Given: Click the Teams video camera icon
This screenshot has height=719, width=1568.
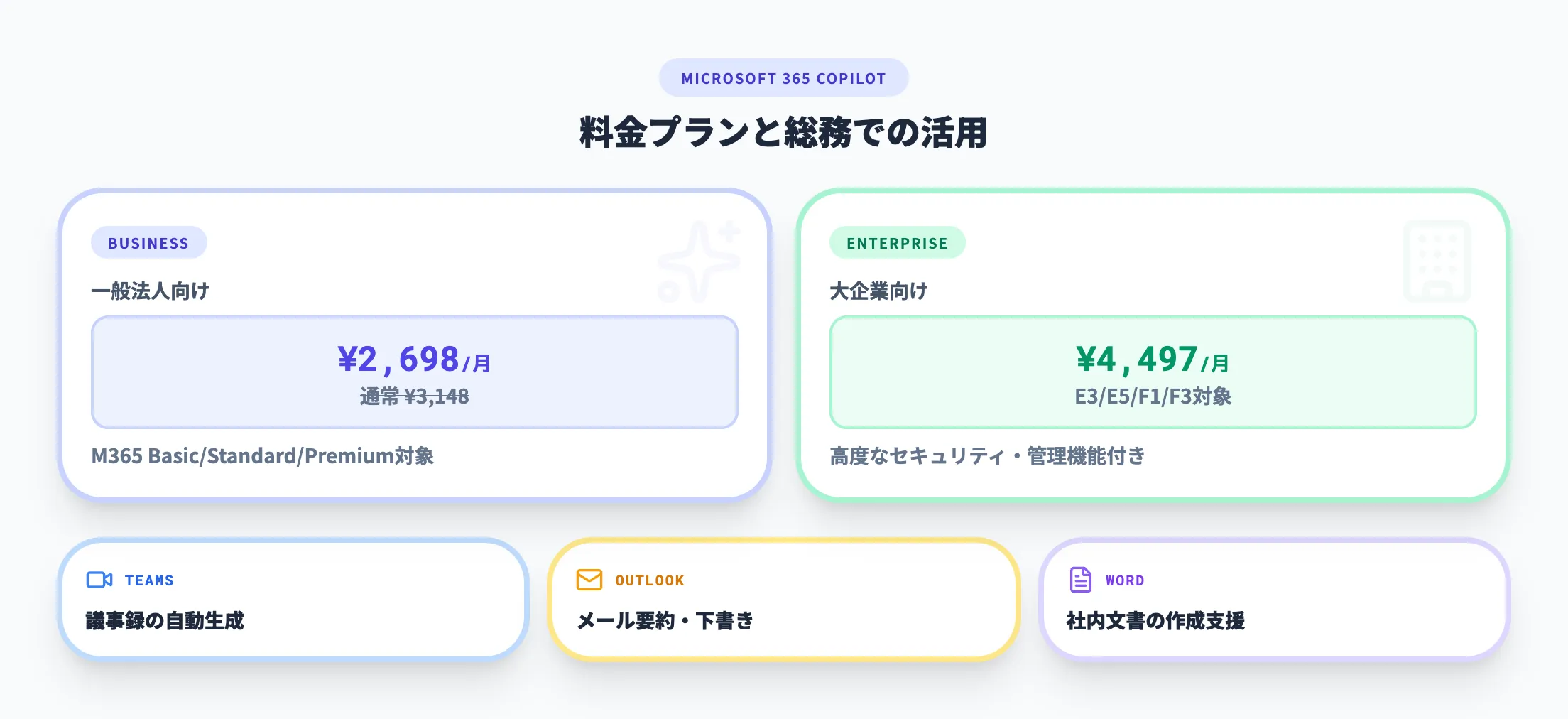Looking at the screenshot, I should pos(99,580).
